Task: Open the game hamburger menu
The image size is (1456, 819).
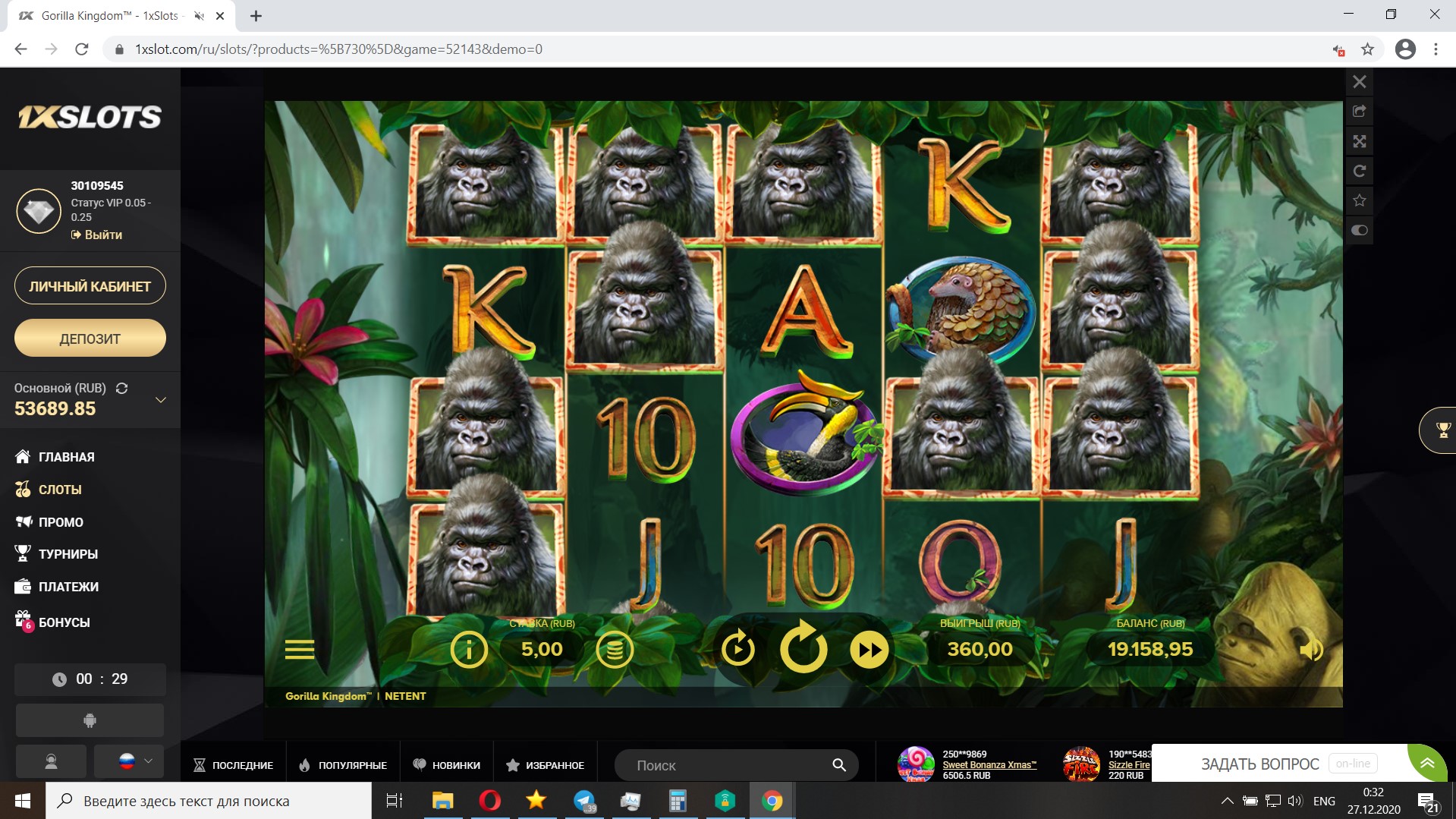Action: [x=300, y=650]
